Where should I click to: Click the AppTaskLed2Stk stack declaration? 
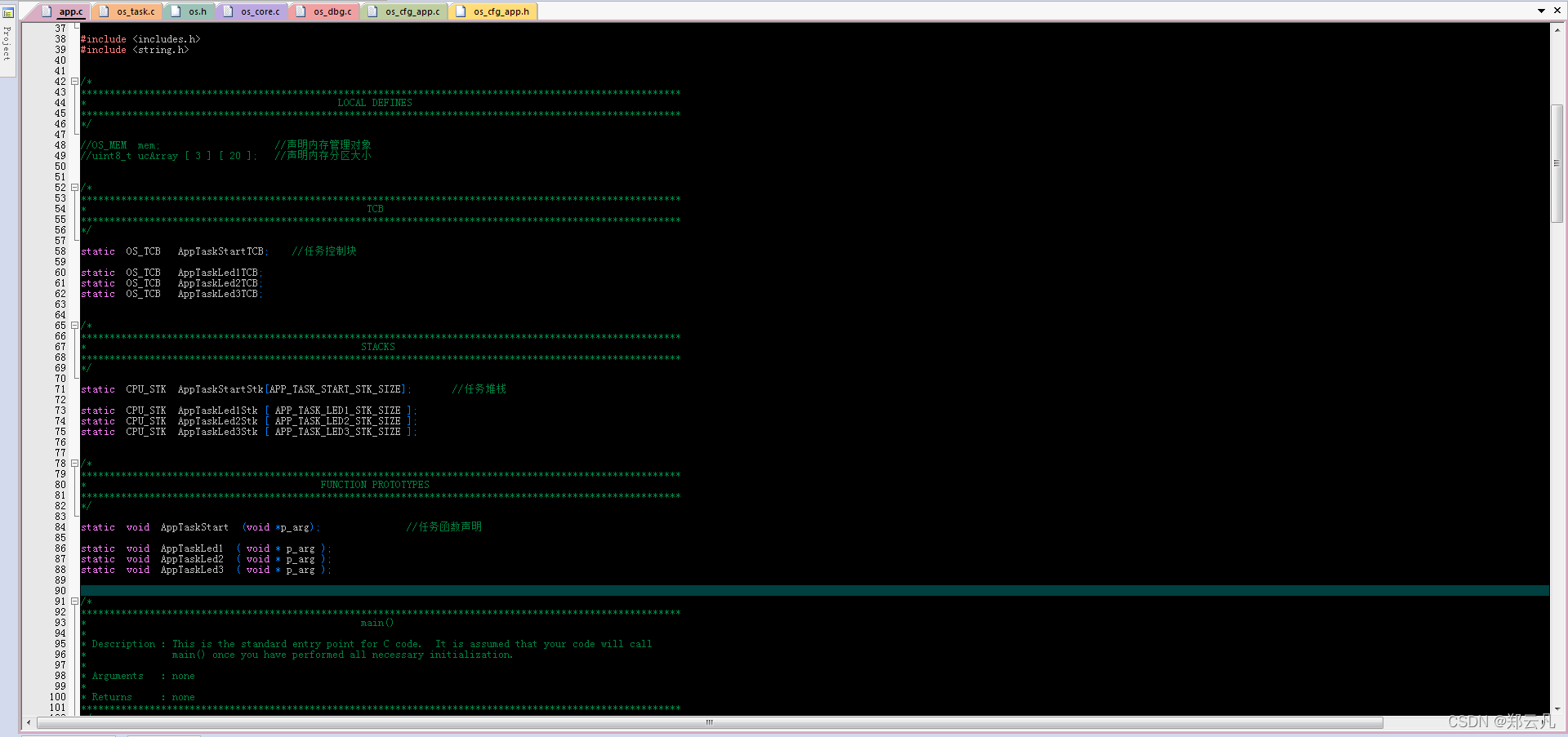(249, 421)
